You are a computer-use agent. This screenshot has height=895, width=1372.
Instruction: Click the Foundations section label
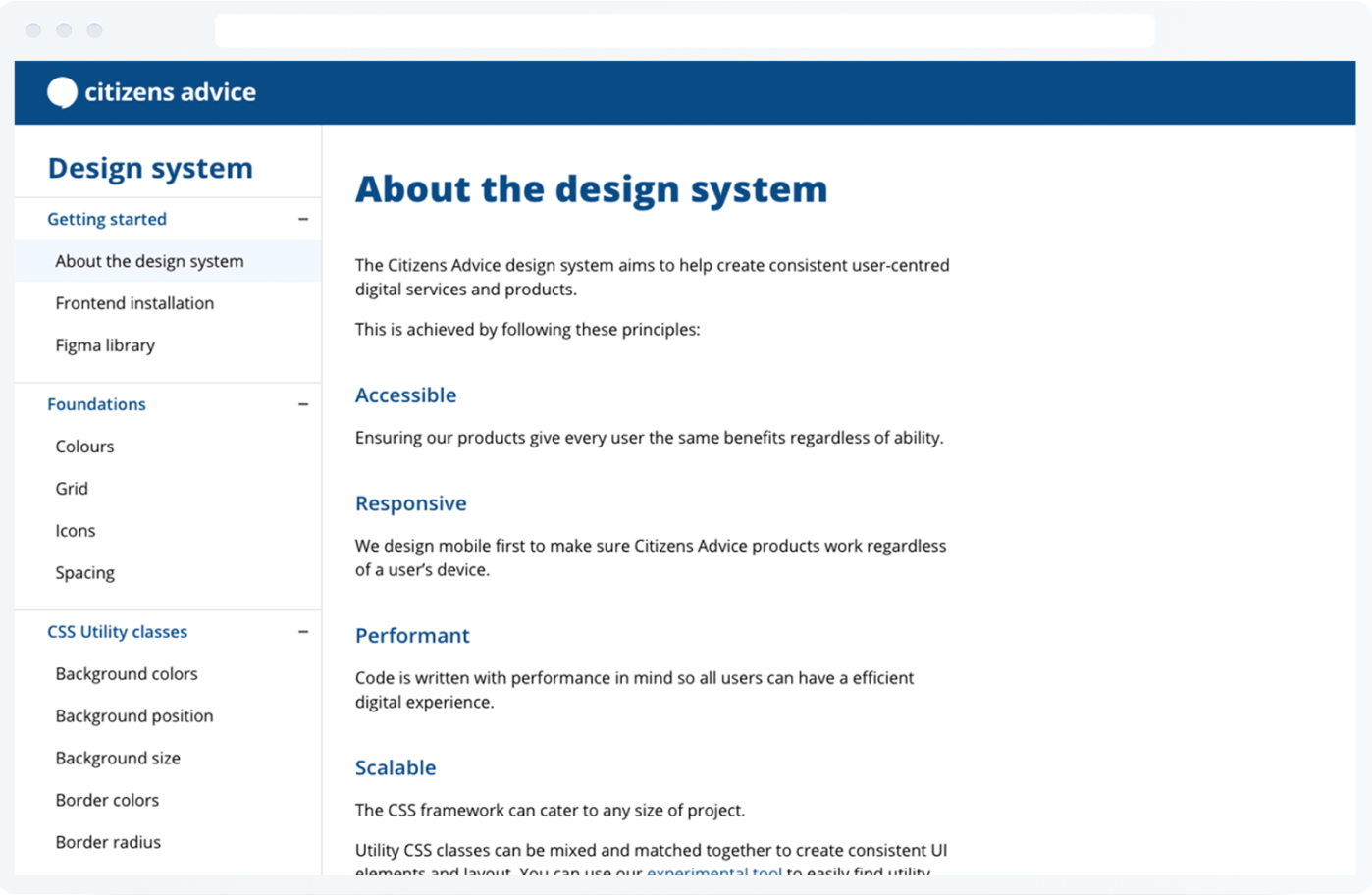(x=96, y=404)
